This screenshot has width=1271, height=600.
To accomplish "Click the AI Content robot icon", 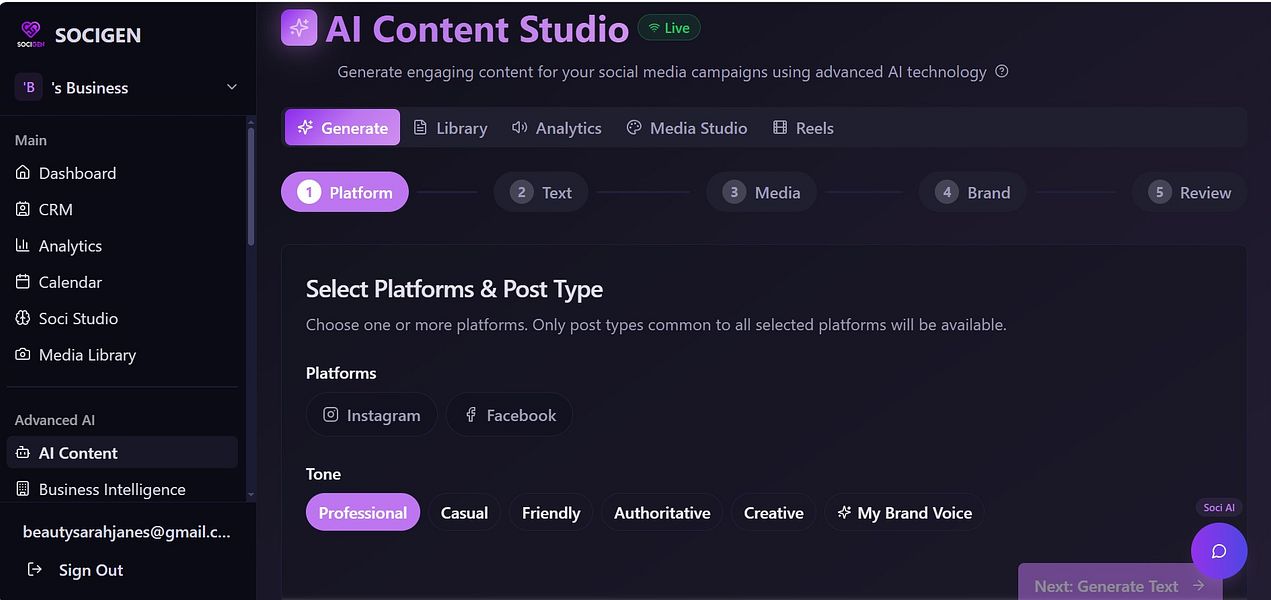I will click(x=23, y=452).
